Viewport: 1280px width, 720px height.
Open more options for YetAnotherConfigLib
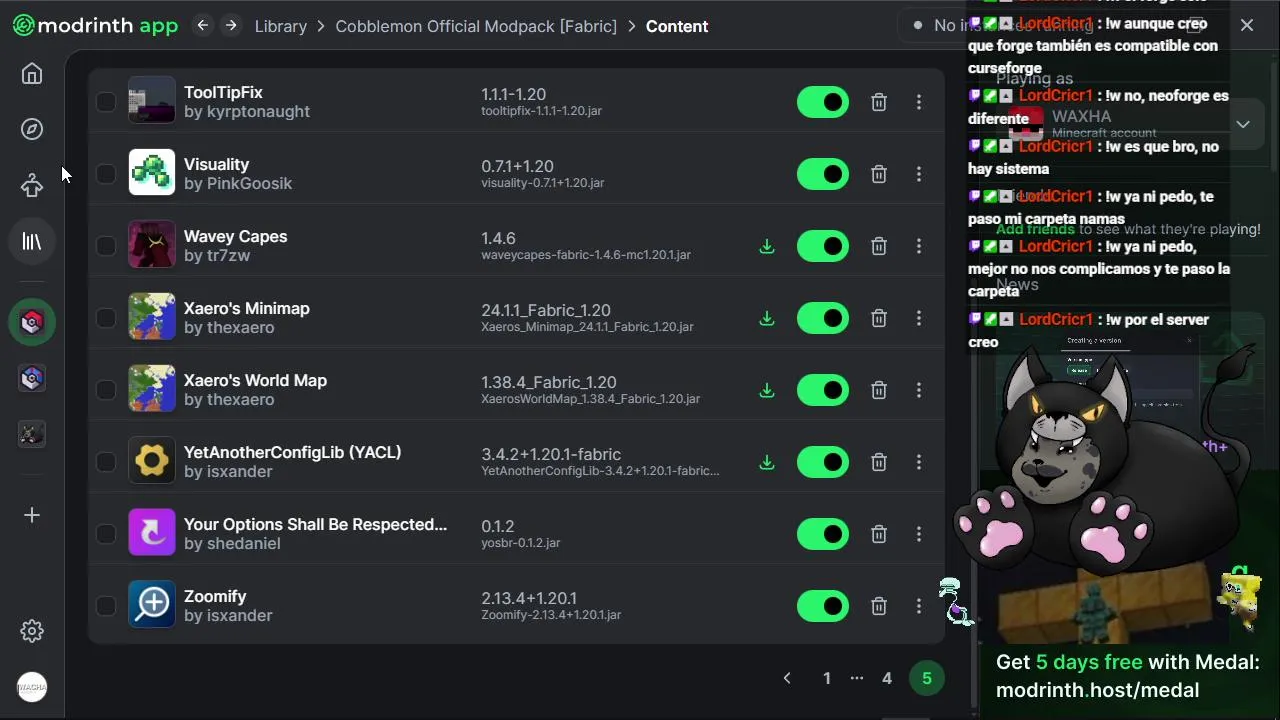[x=919, y=462]
